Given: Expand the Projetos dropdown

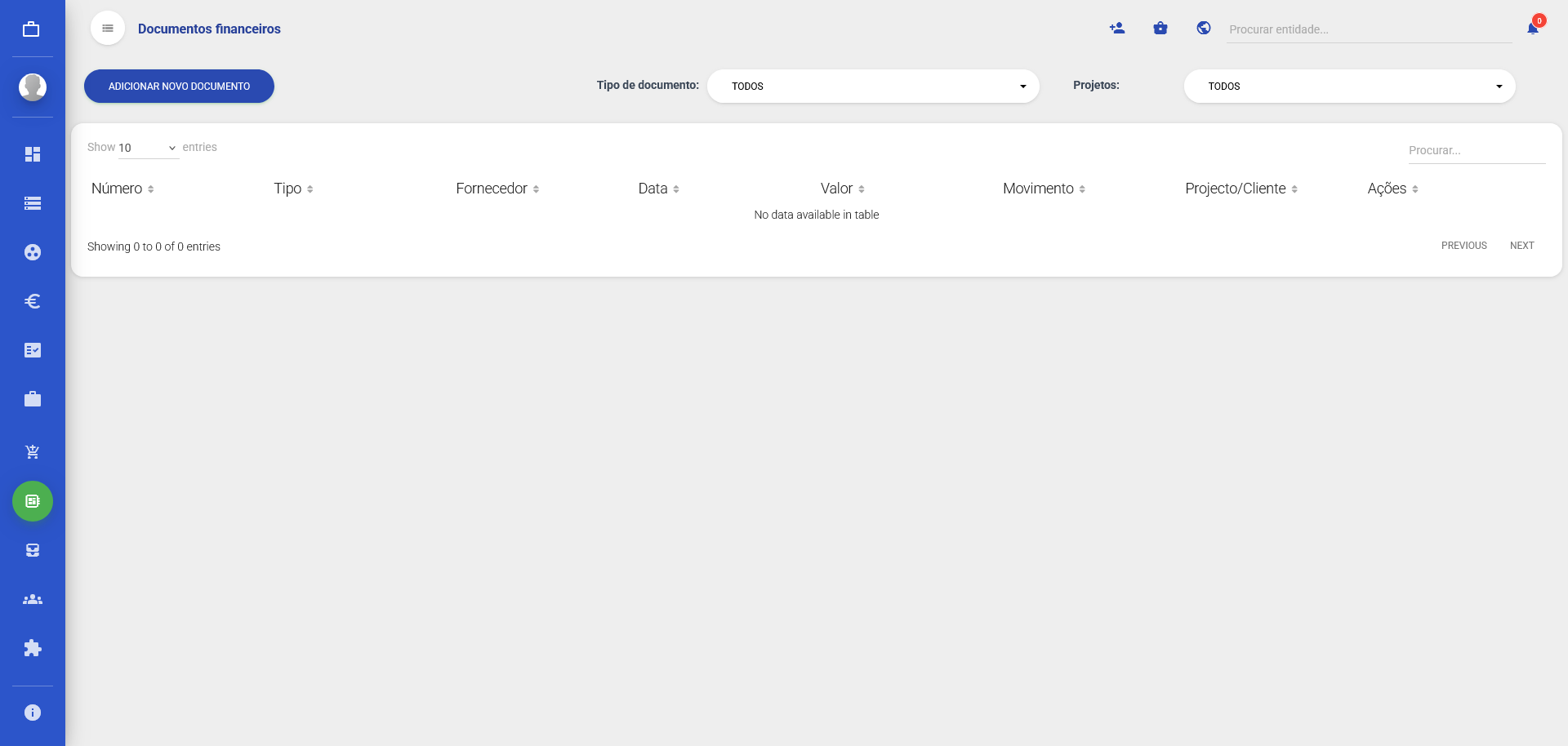Looking at the screenshot, I should (x=1349, y=87).
